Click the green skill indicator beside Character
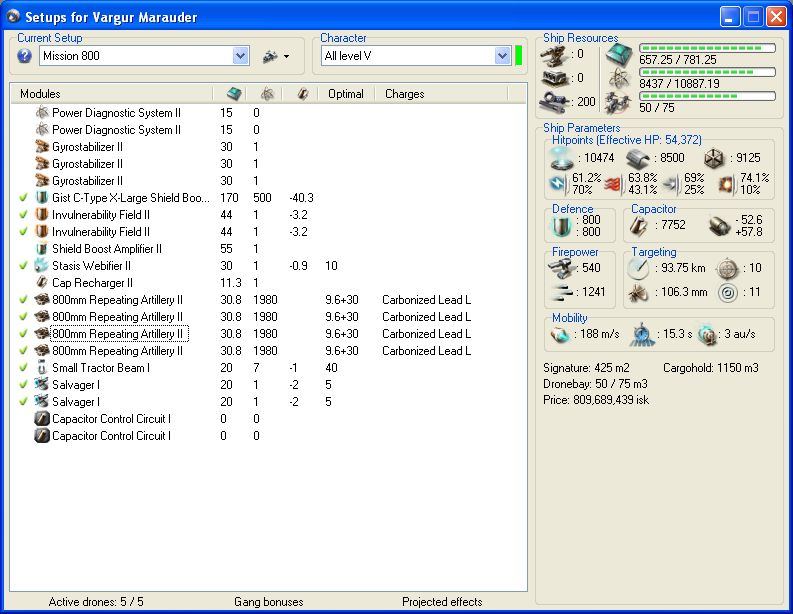 tap(519, 56)
